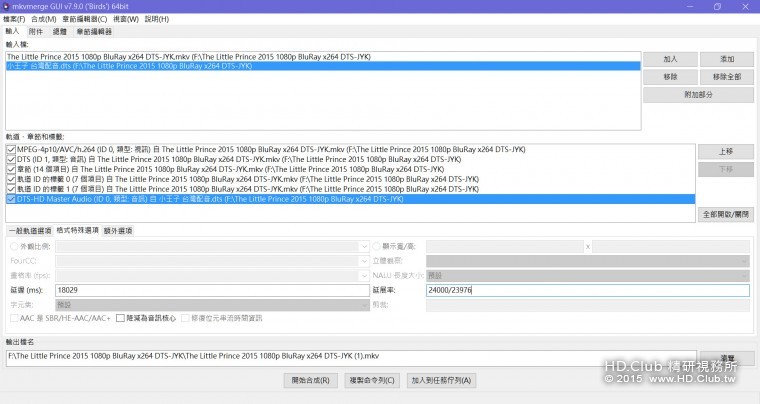The height and width of the screenshot is (404, 760).
Task: Select the 外觀比例 radio button
Action: (14, 246)
